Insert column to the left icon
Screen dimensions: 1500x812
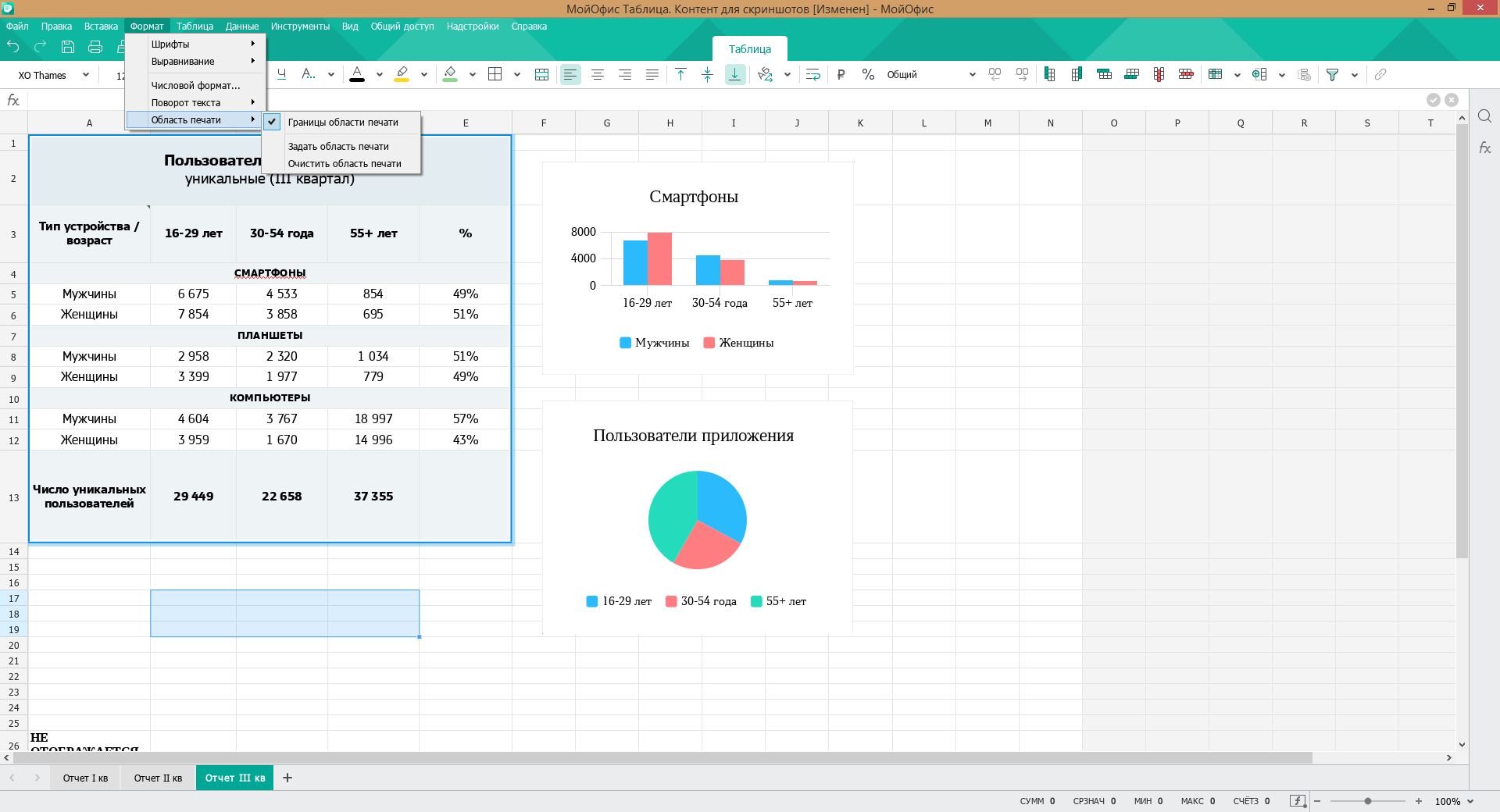tap(1049, 74)
